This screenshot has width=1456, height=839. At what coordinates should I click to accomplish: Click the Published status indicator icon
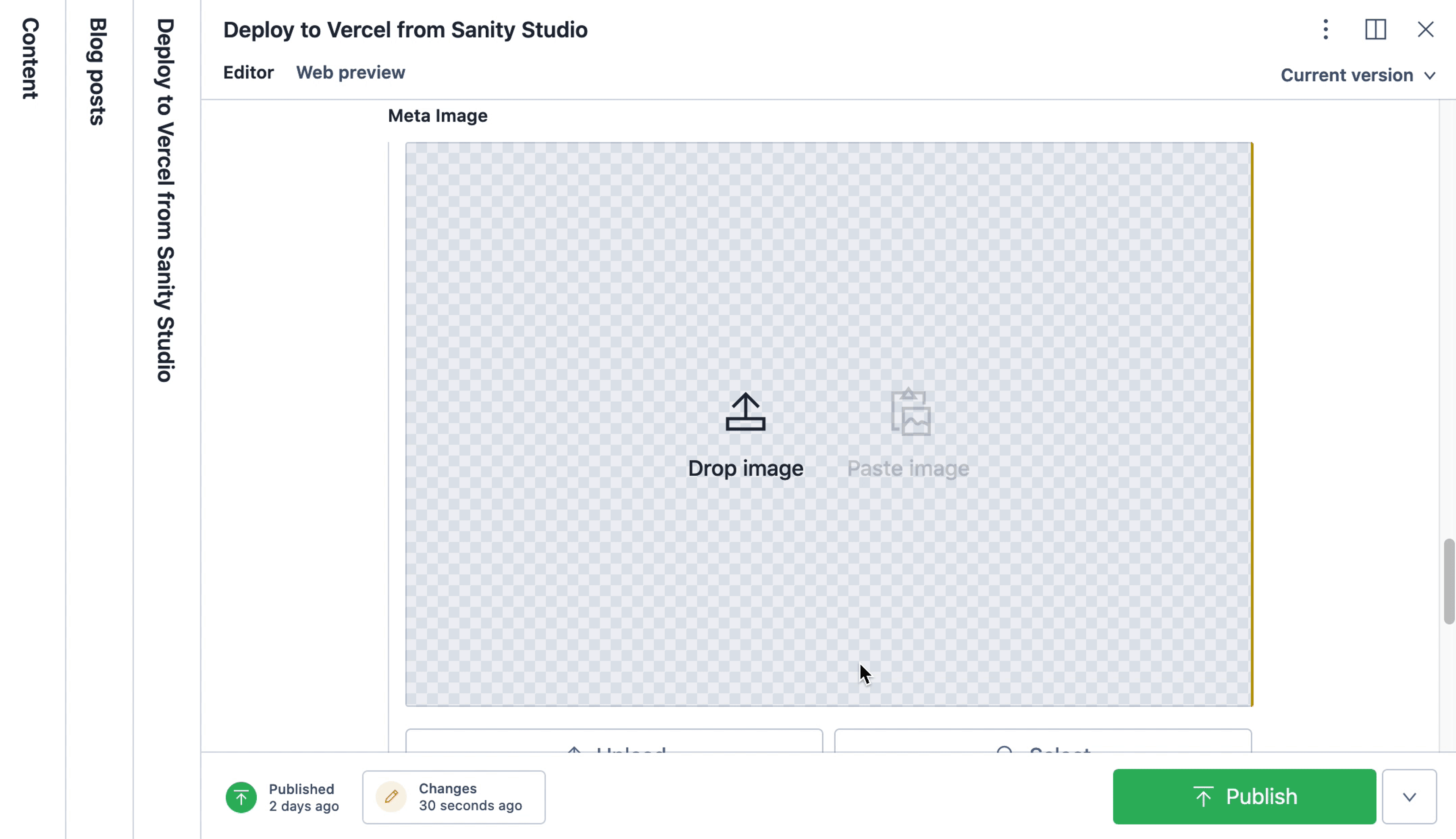pyautogui.click(x=241, y=797)
